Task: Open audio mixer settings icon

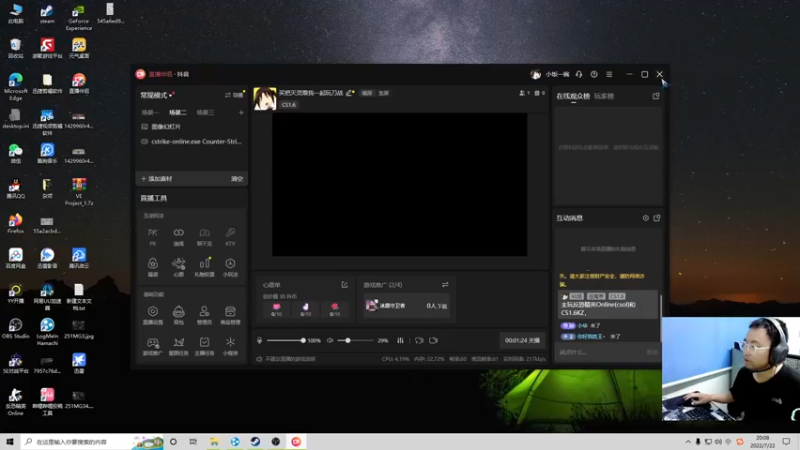Action: (x=401, y=340)
